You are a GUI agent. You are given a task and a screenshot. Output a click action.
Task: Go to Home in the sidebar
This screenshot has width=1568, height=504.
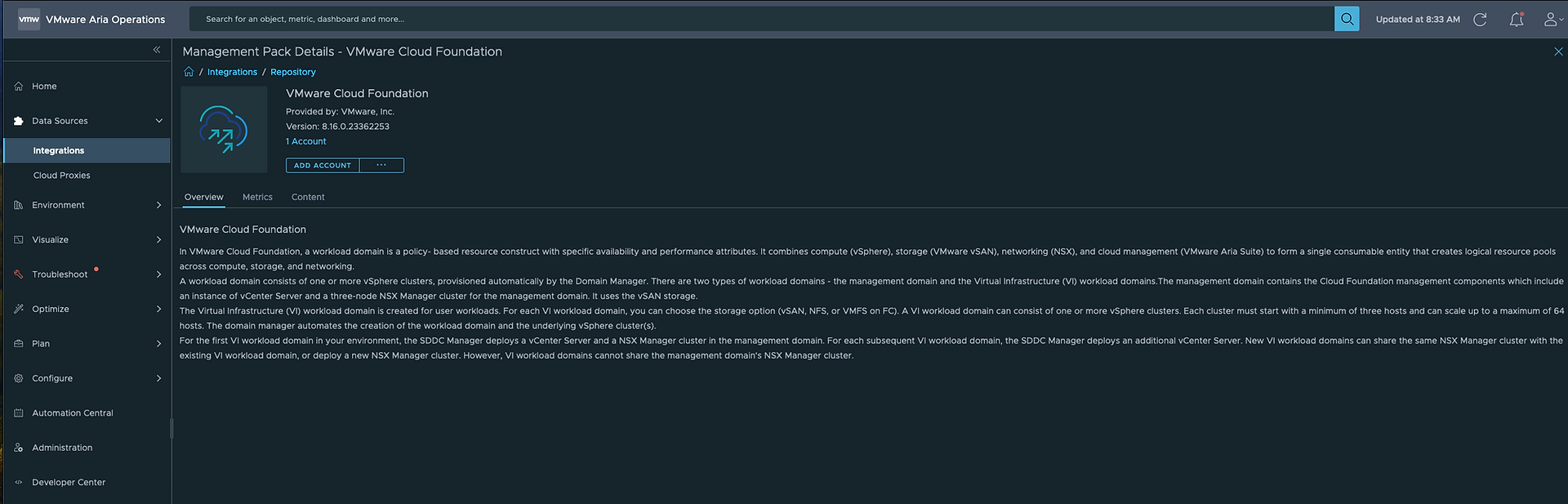[x=44, y=86]
